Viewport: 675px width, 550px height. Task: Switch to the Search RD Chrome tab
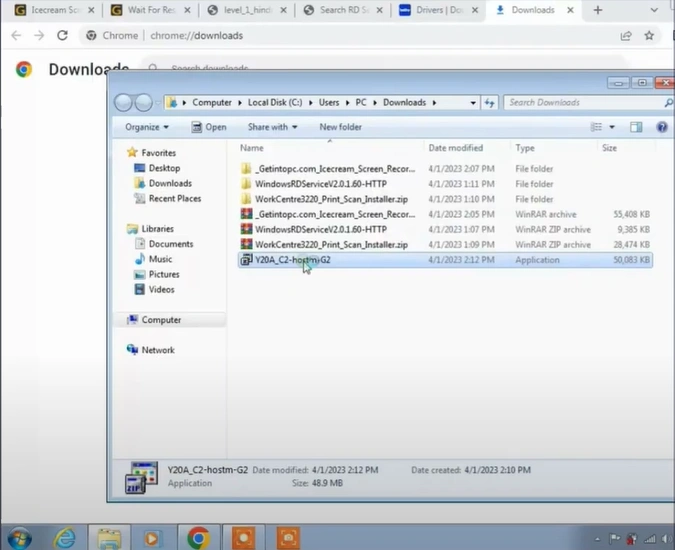point(341,10)
